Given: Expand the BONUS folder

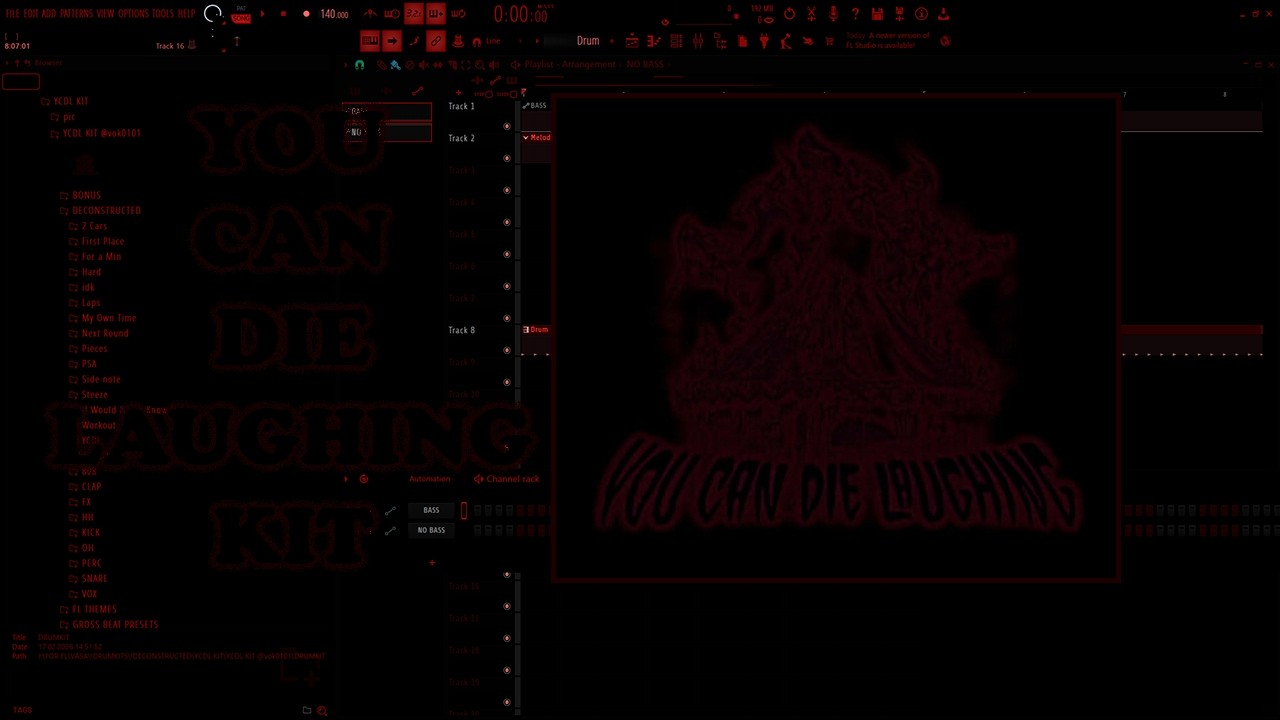Looking at the screenshot, I should [x=86, y=195].
